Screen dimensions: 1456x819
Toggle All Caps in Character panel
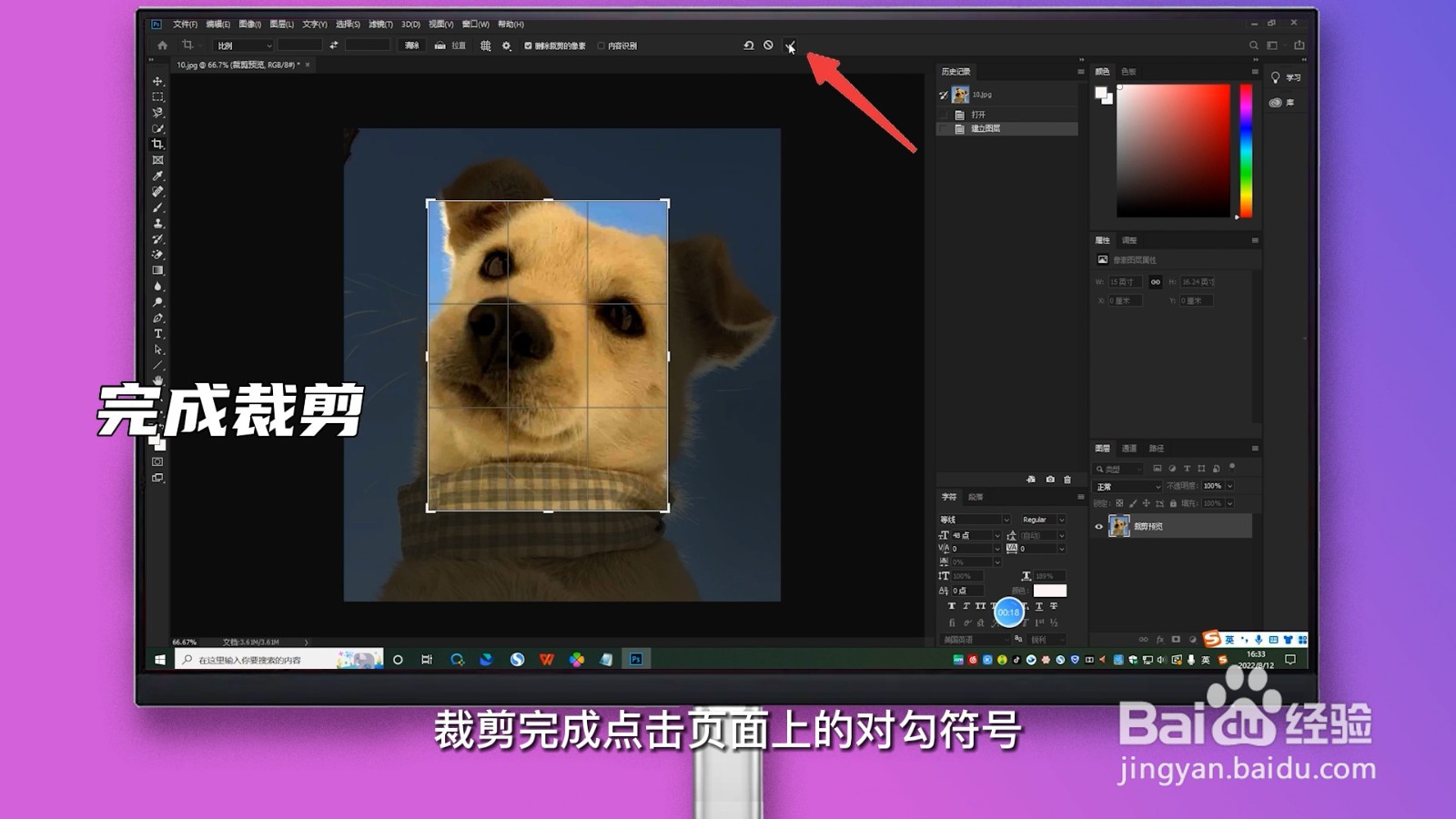[981, 606]
